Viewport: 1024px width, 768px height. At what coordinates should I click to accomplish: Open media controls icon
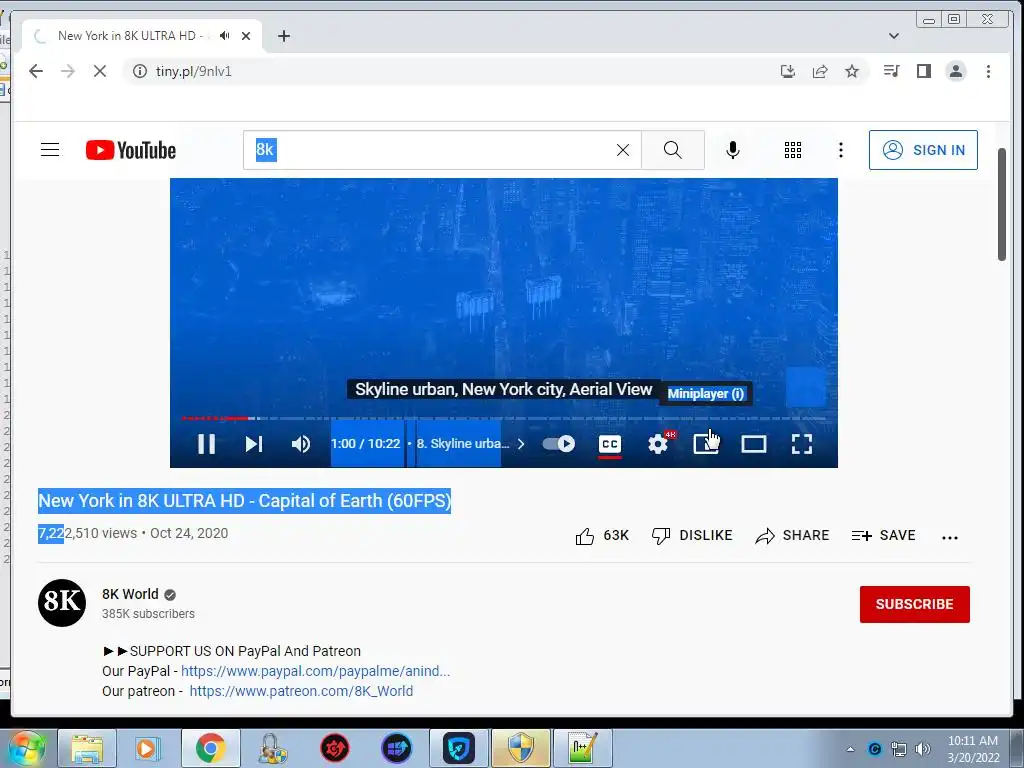891,71
